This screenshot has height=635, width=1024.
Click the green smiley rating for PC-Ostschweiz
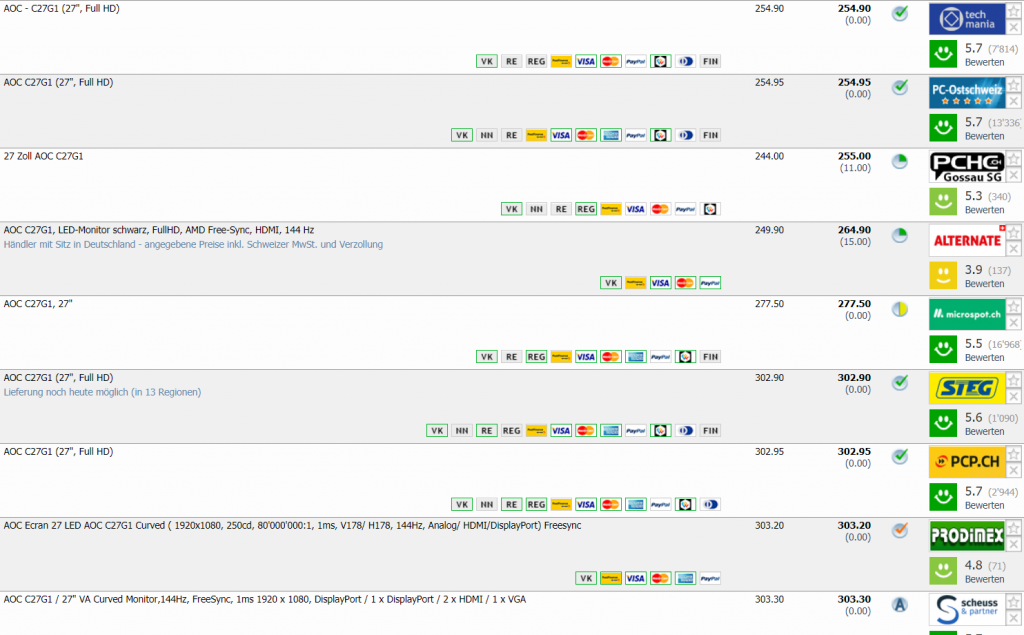pyautogui.click(x=943, y=128)
